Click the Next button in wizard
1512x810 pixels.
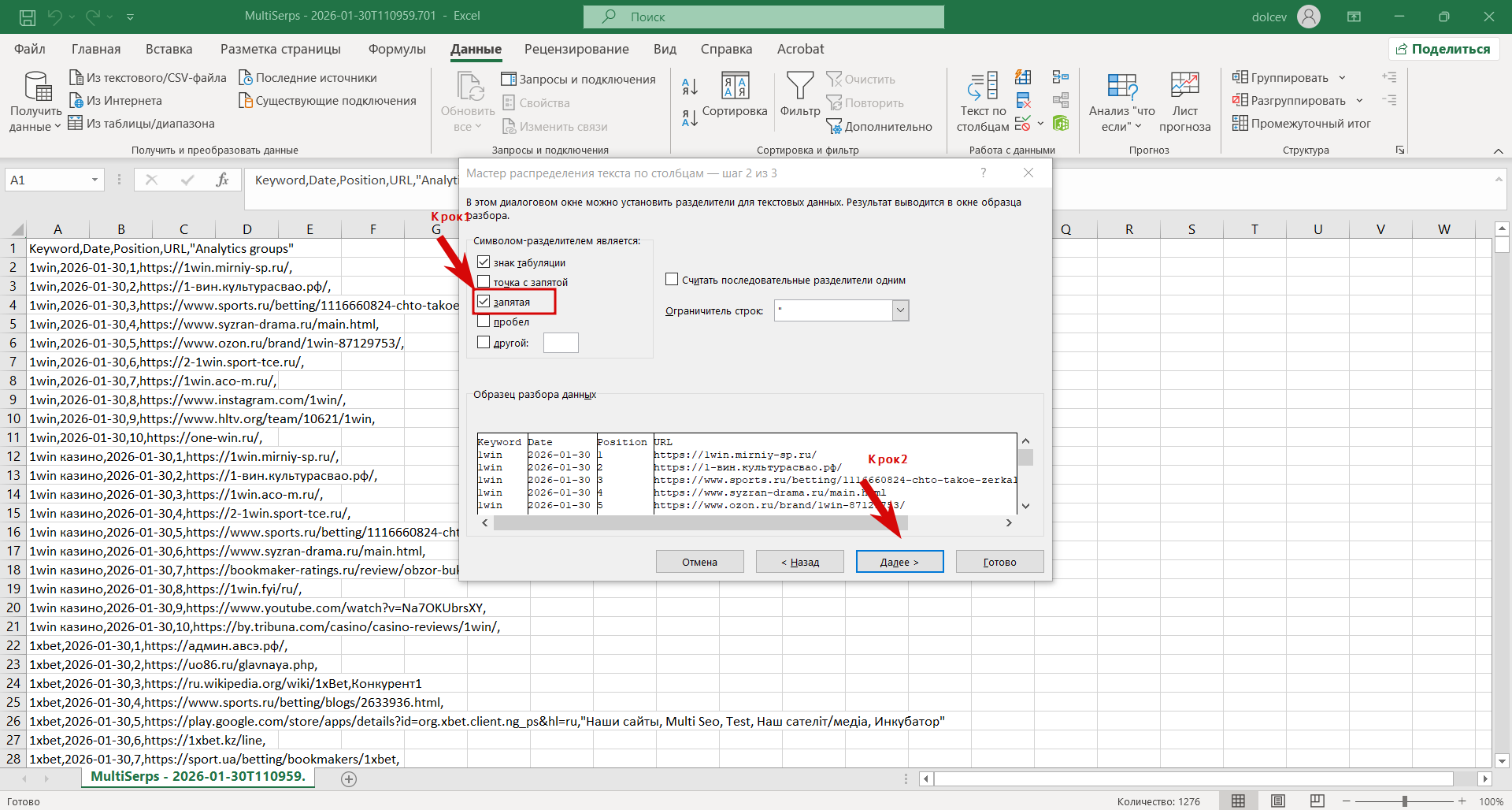pyautogui.click(x=899, y=562)
